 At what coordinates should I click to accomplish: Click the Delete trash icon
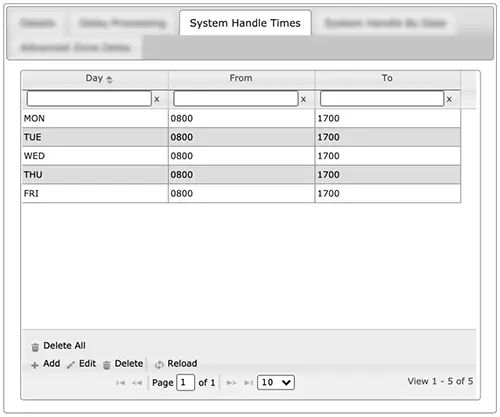click(107, 365)
